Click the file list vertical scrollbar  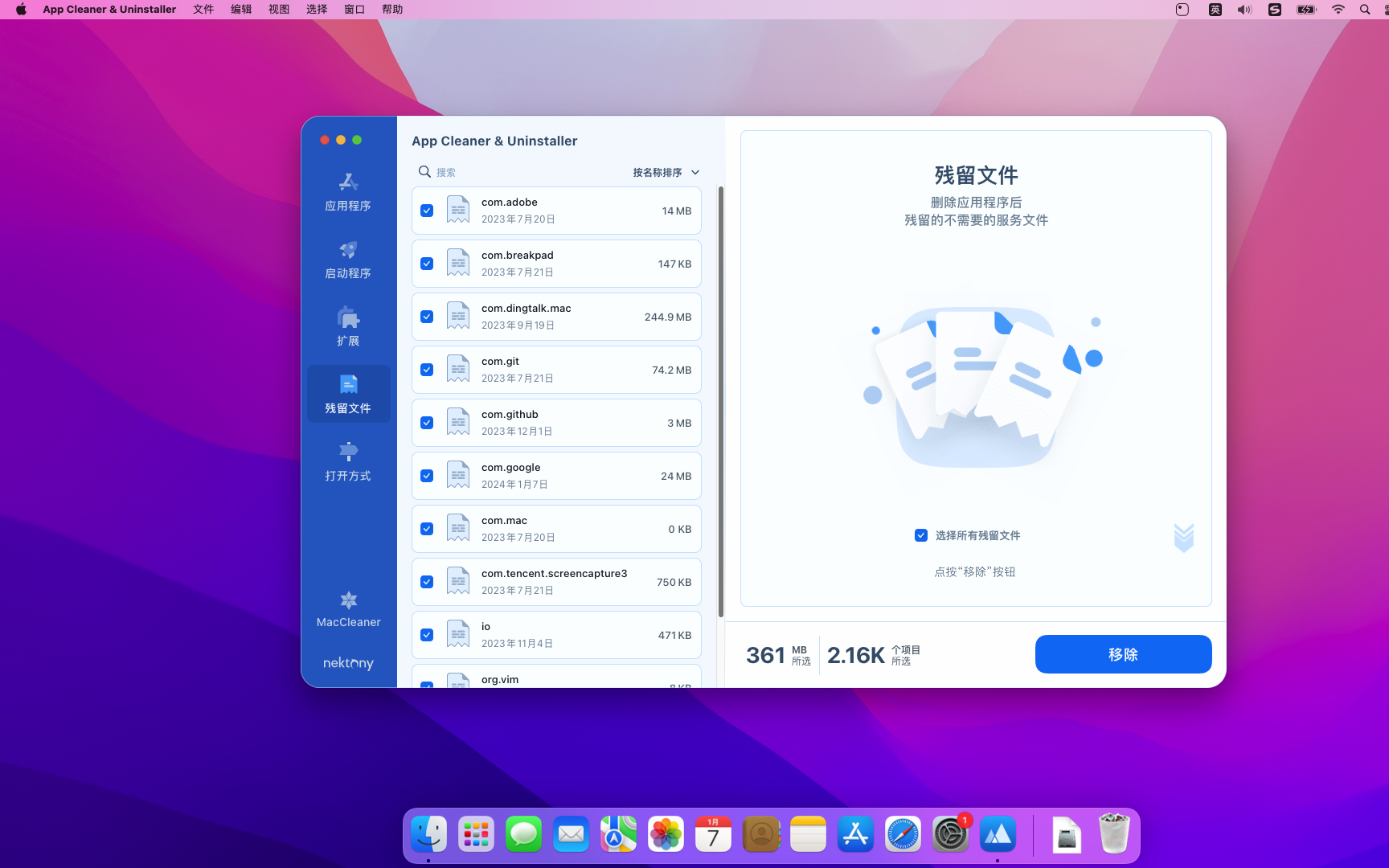pyautogui.click(x=720, y=402)
